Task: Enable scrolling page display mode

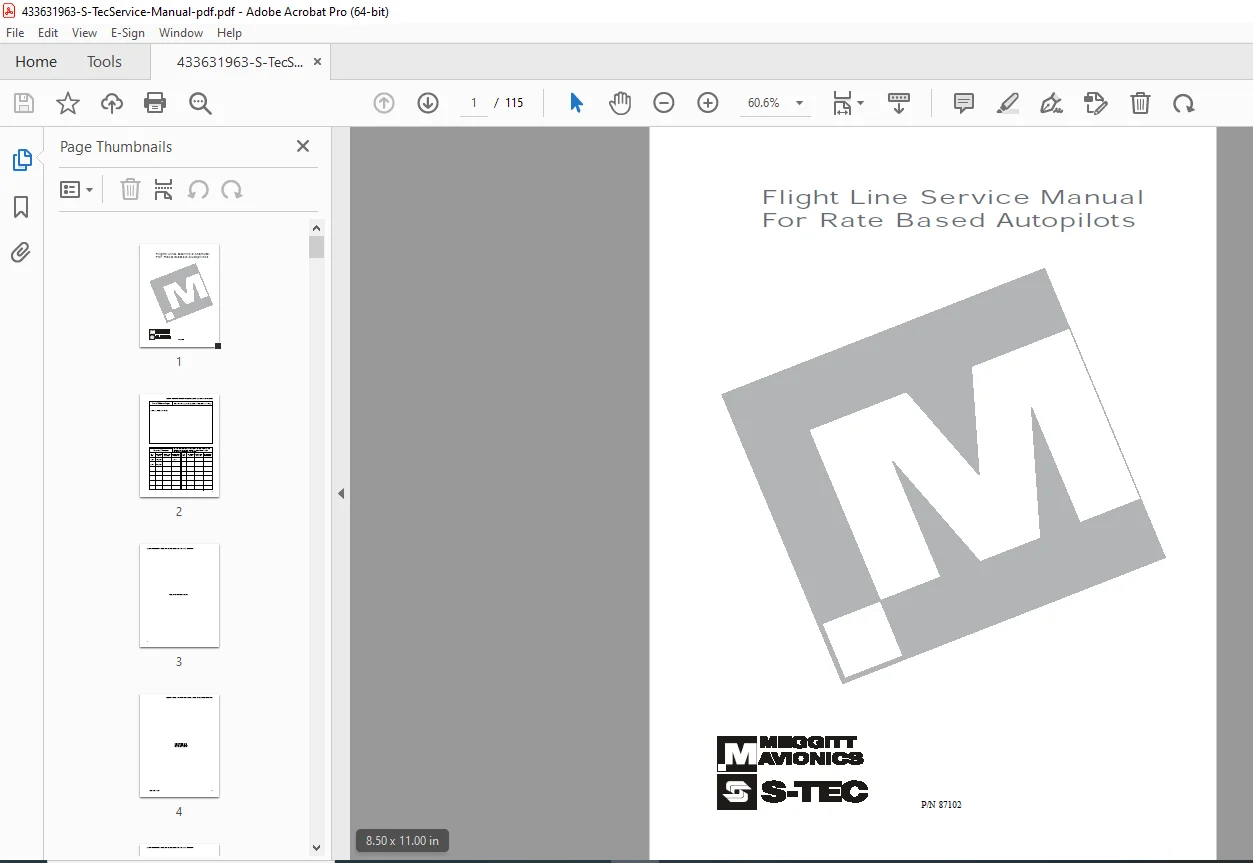Action: click(x=899, y=103)
